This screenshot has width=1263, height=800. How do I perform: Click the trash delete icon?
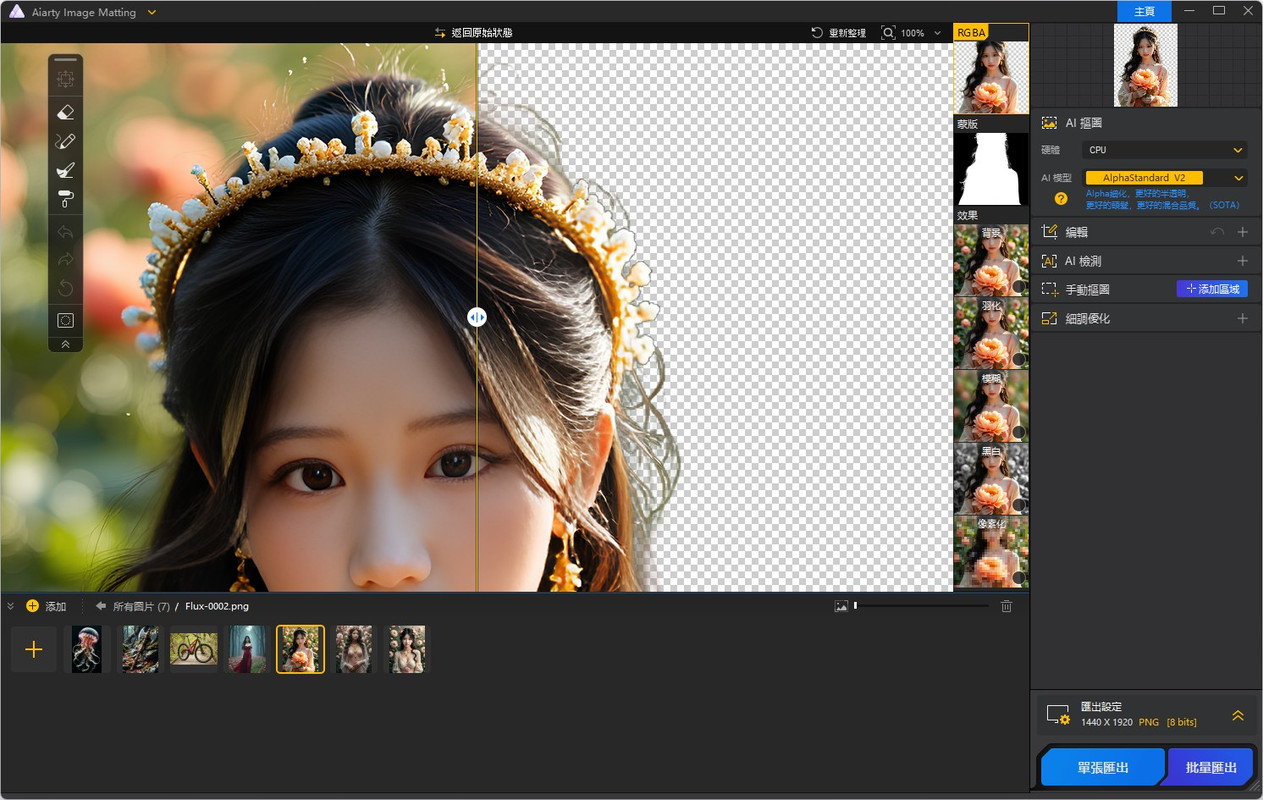coord(1007,606)
